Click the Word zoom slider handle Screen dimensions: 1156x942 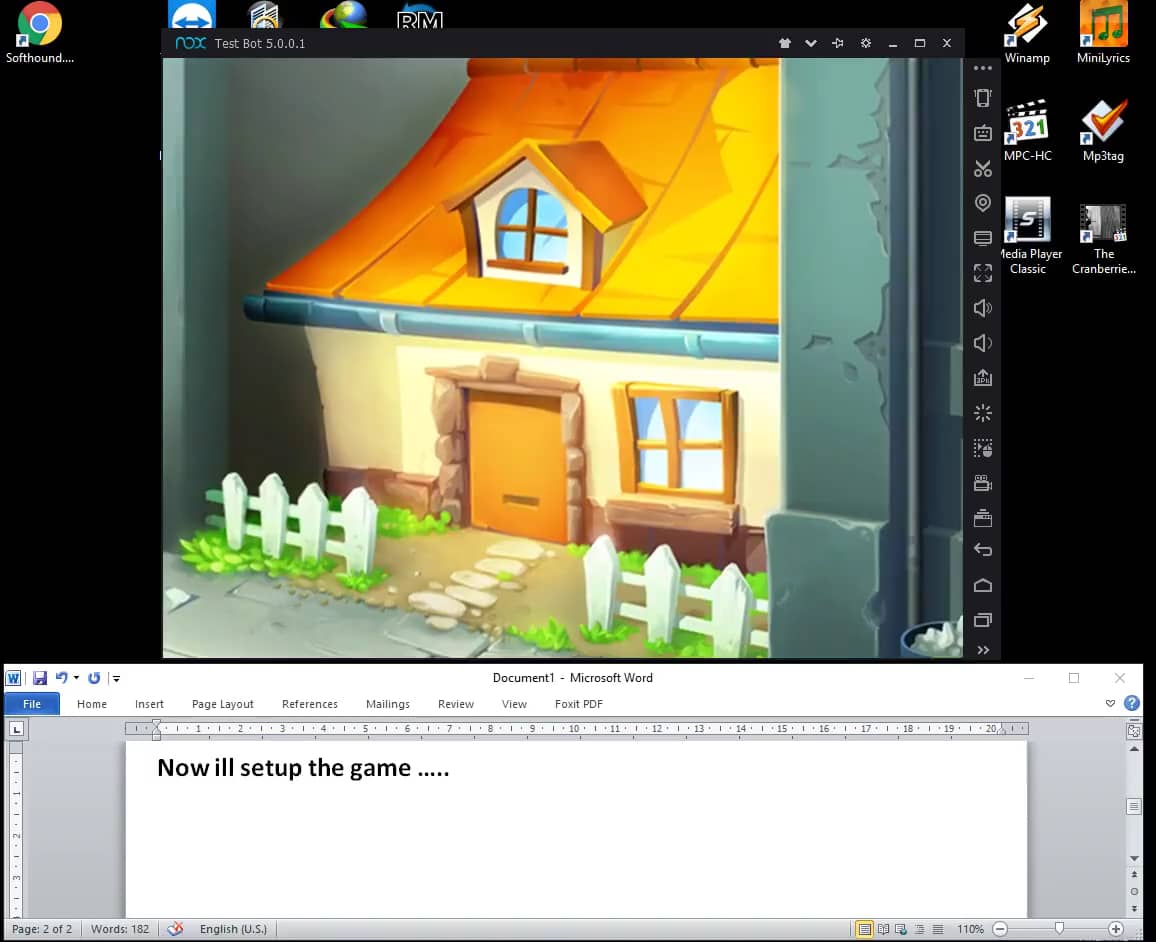1059,929
